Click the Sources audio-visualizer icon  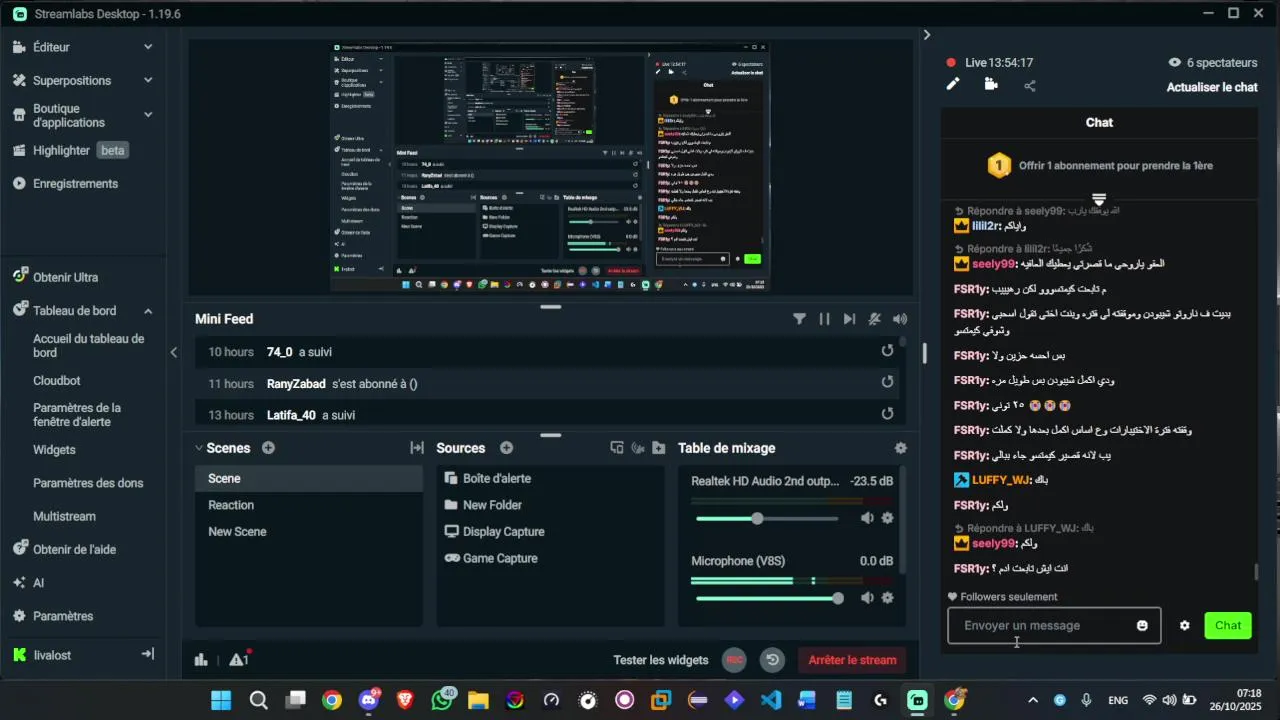coord(637,448)
